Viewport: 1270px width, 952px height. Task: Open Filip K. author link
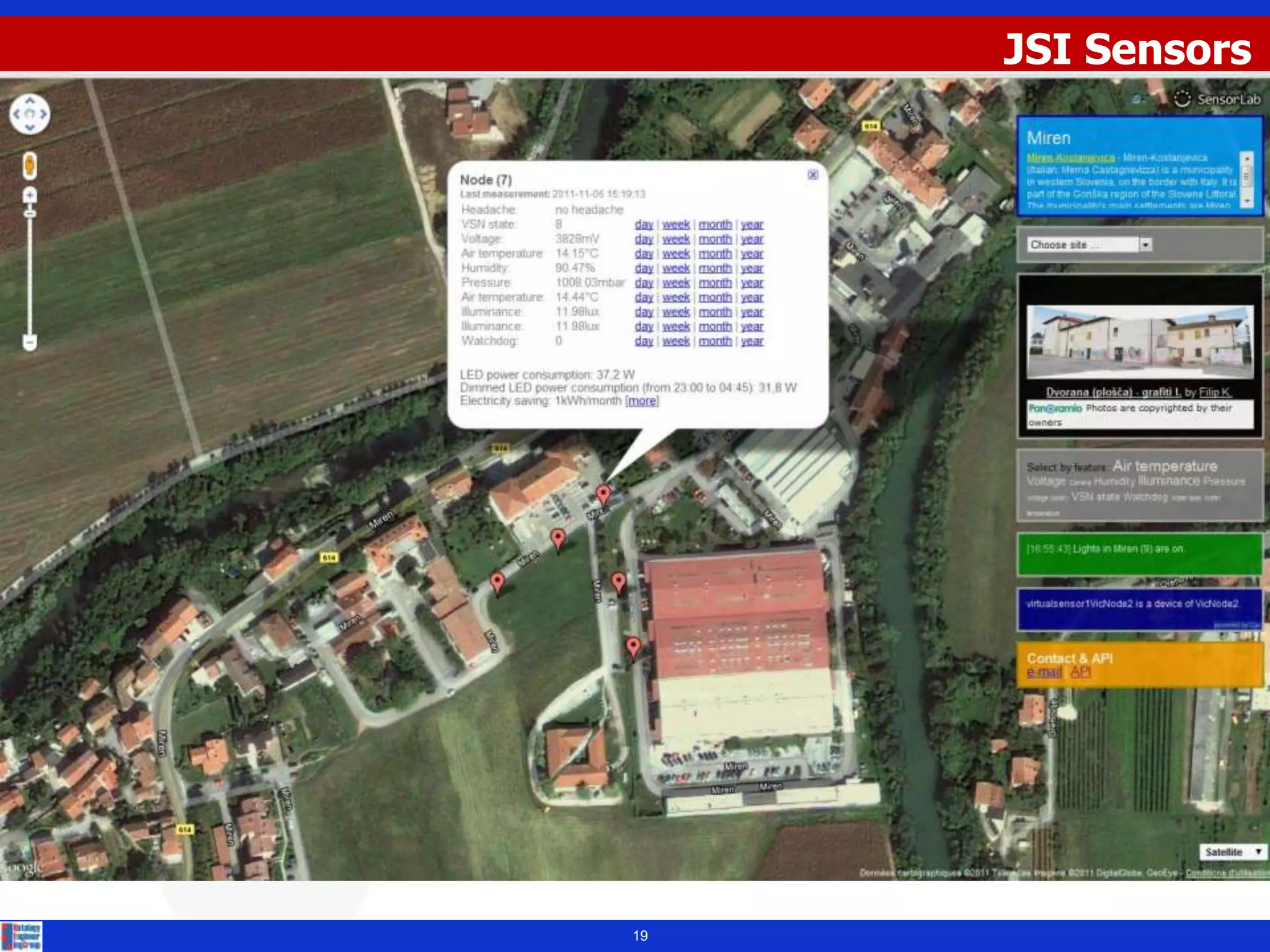pos(1215,392)
